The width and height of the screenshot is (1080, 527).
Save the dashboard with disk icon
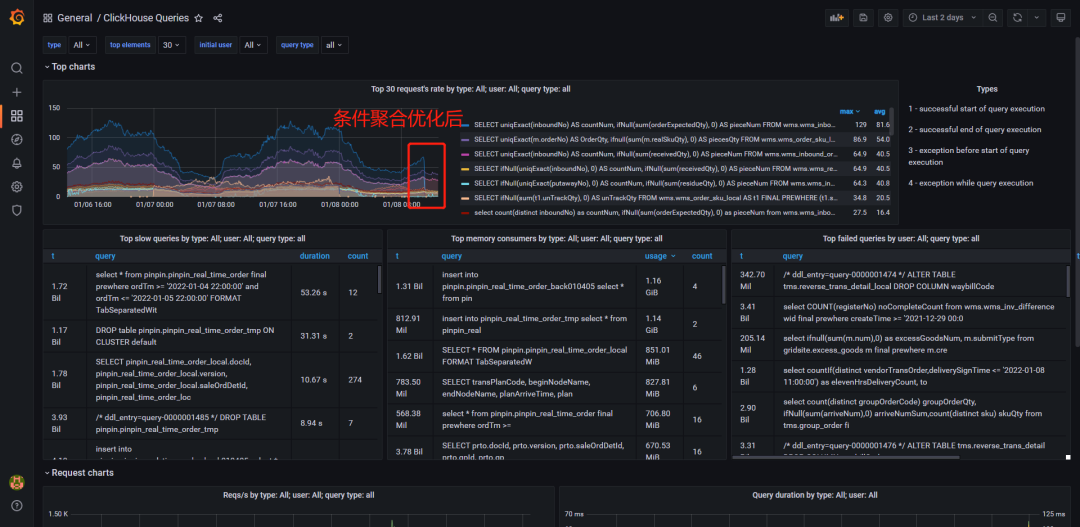(x=863, y=18)
